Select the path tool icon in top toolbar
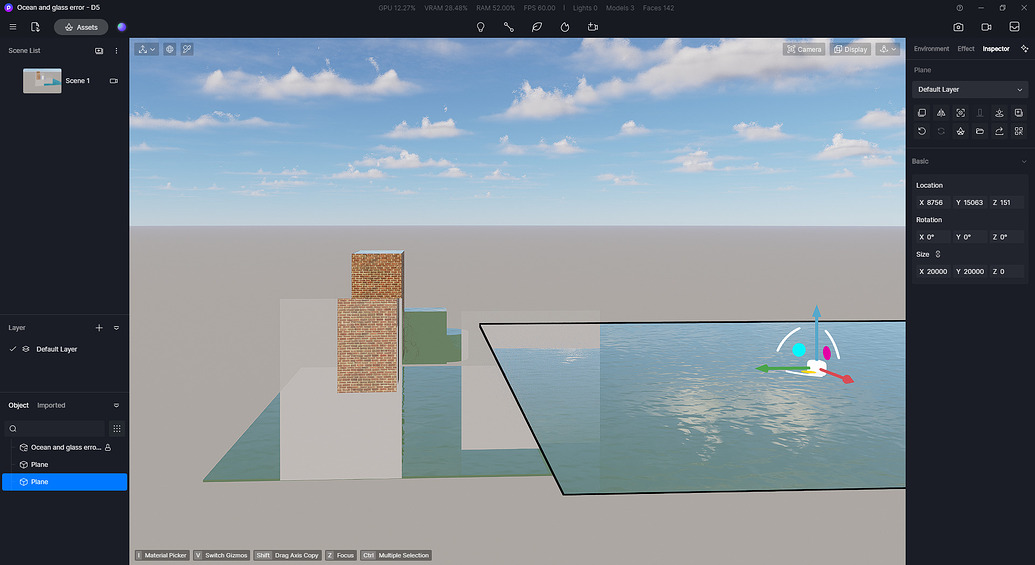 (509, 27)
